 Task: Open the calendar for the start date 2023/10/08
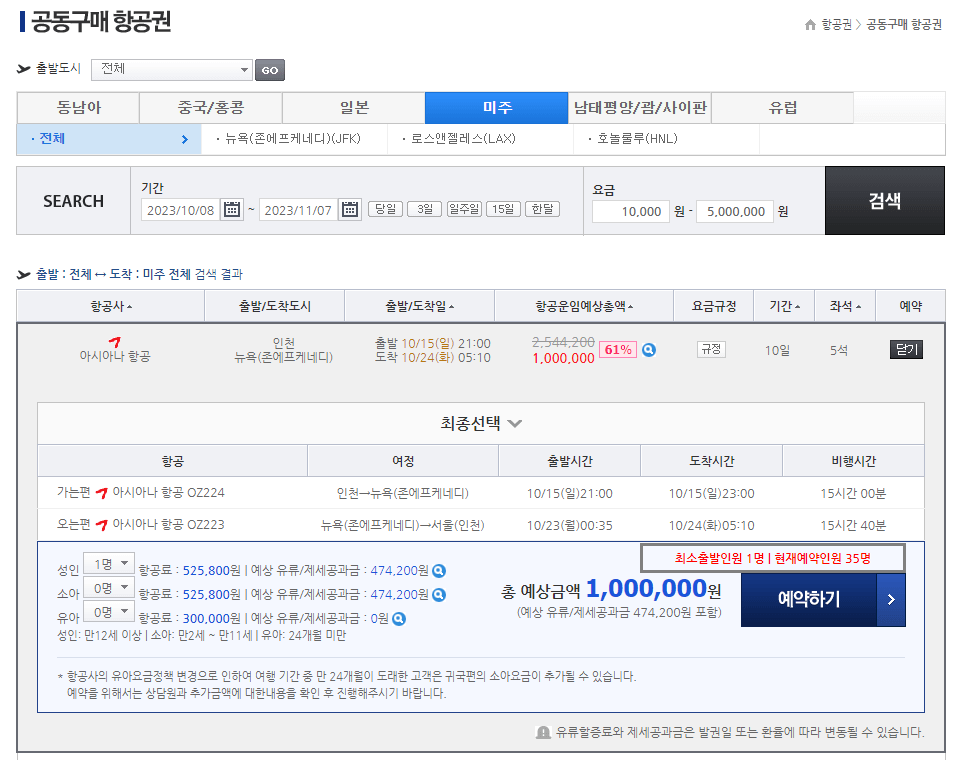[231, 211]
